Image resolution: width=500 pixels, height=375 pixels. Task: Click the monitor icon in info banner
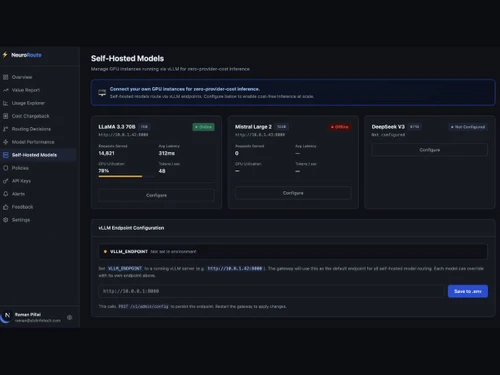click(x=102, y=93)
